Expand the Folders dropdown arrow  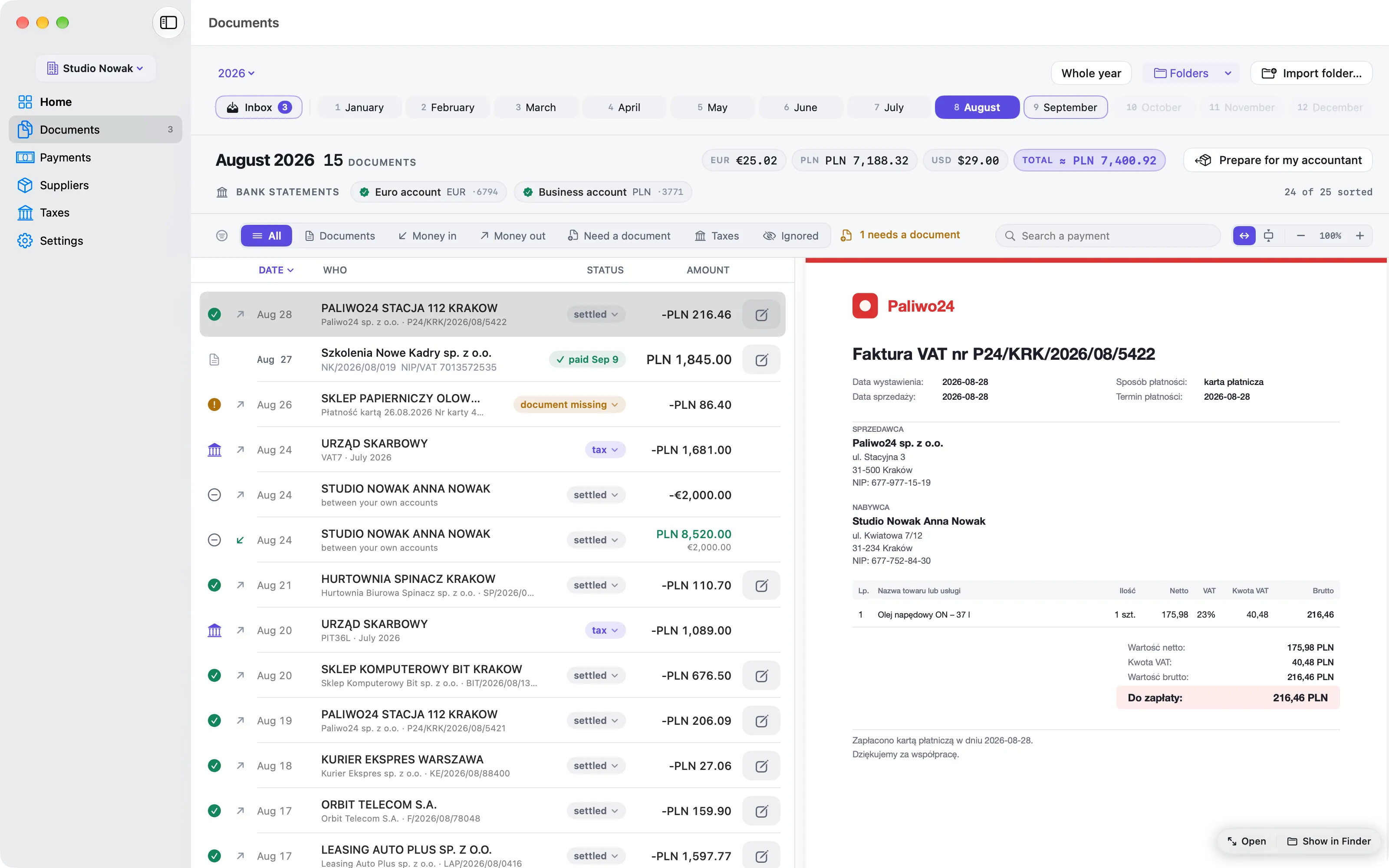[1228, 73]
